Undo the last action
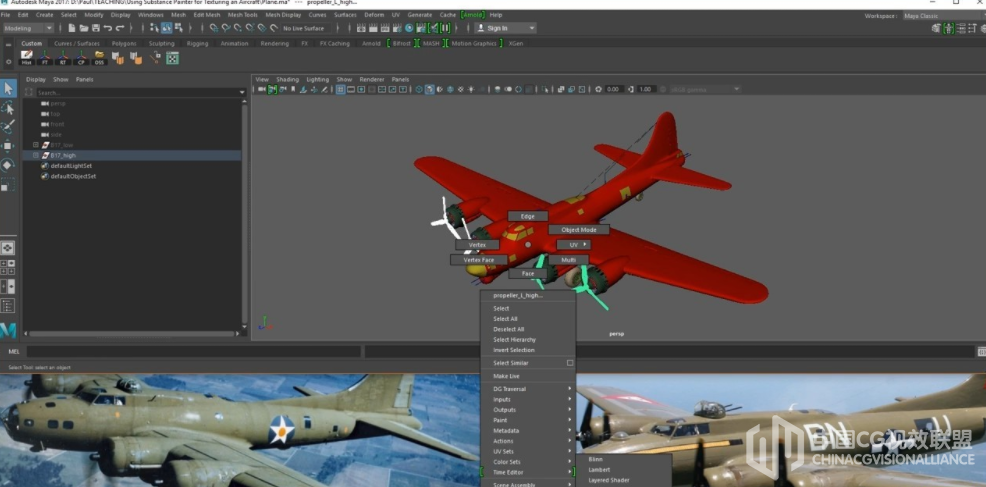Image resolution: width=986 pixels, height=487 pixels. click(108, 28)
